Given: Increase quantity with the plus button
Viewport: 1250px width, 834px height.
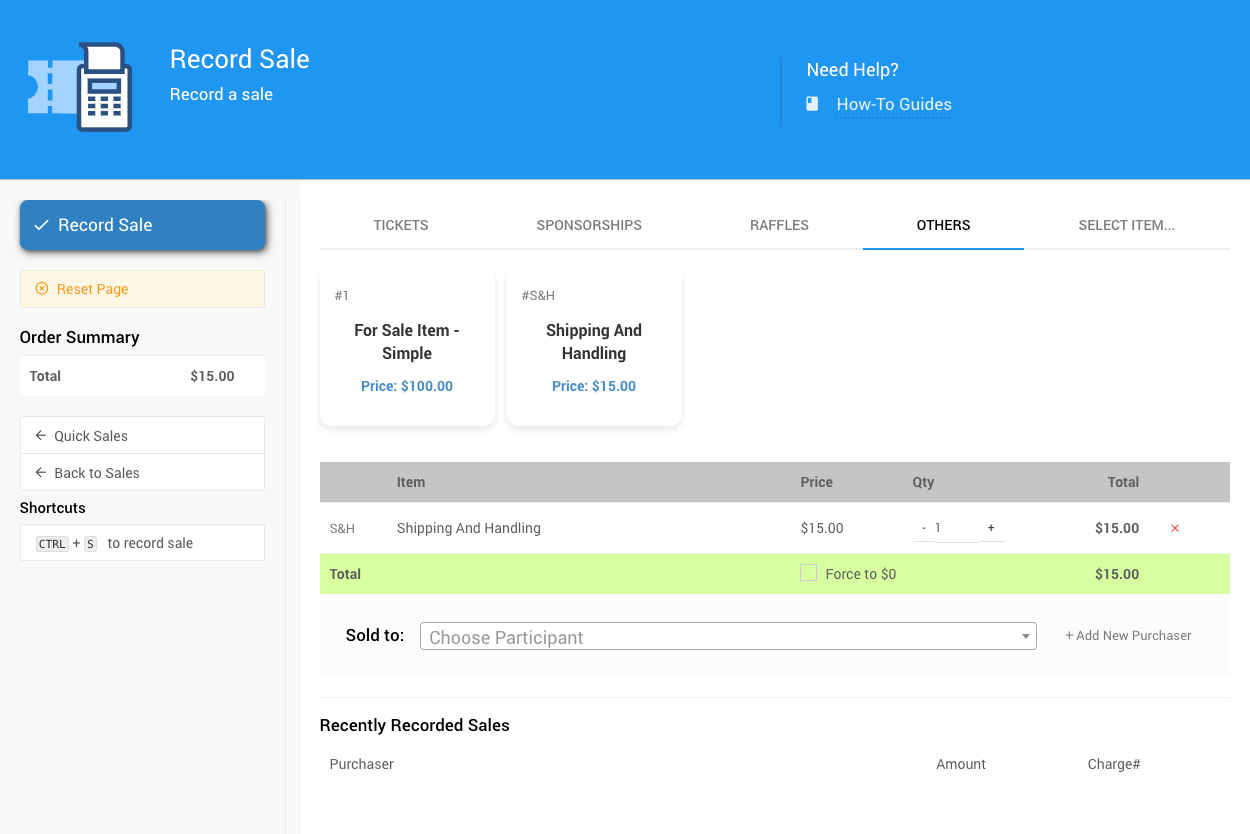Looking at the screenshot, I should point(991,528).
